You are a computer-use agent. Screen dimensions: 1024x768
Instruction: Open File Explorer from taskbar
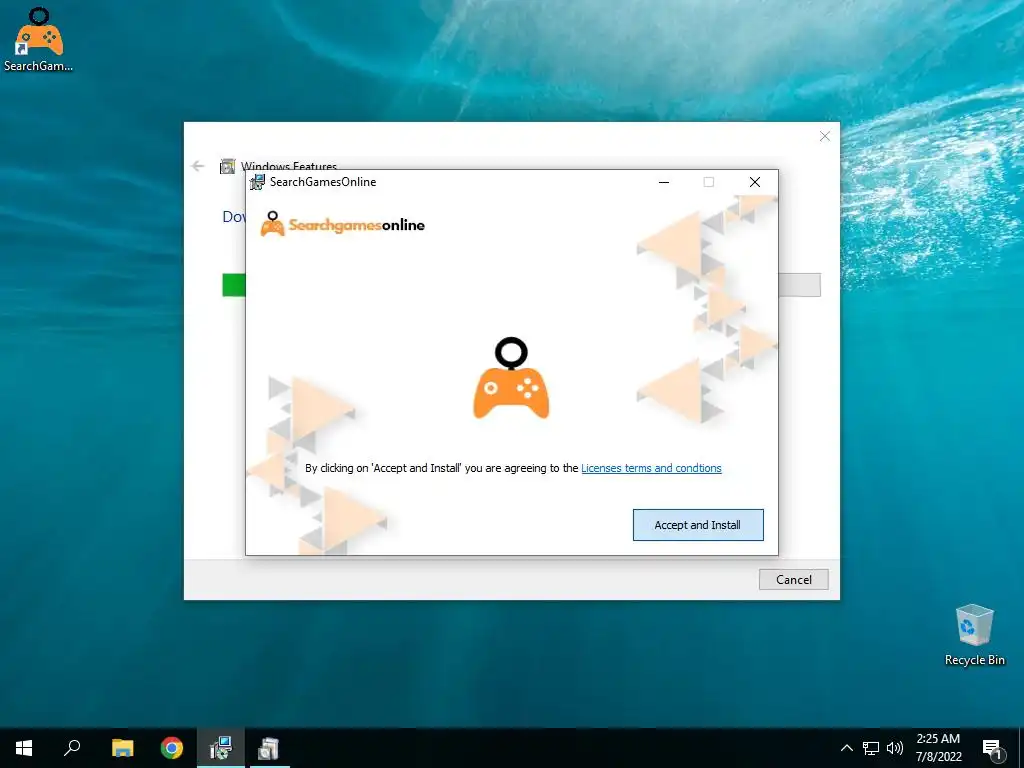click(122, 748)
